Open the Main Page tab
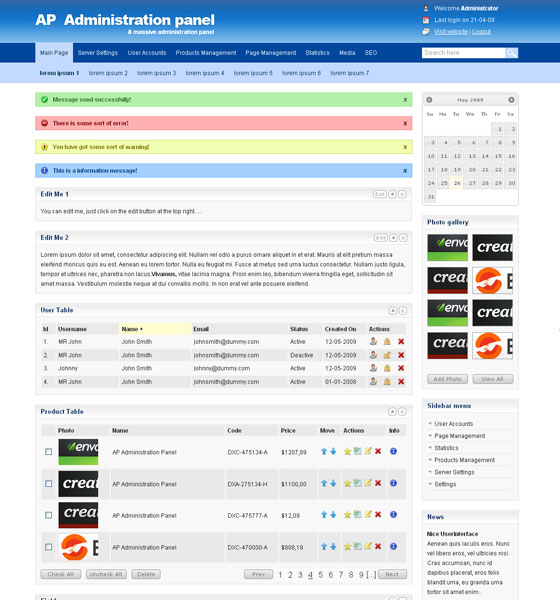560x600 pixels. (x=54, y=53)
